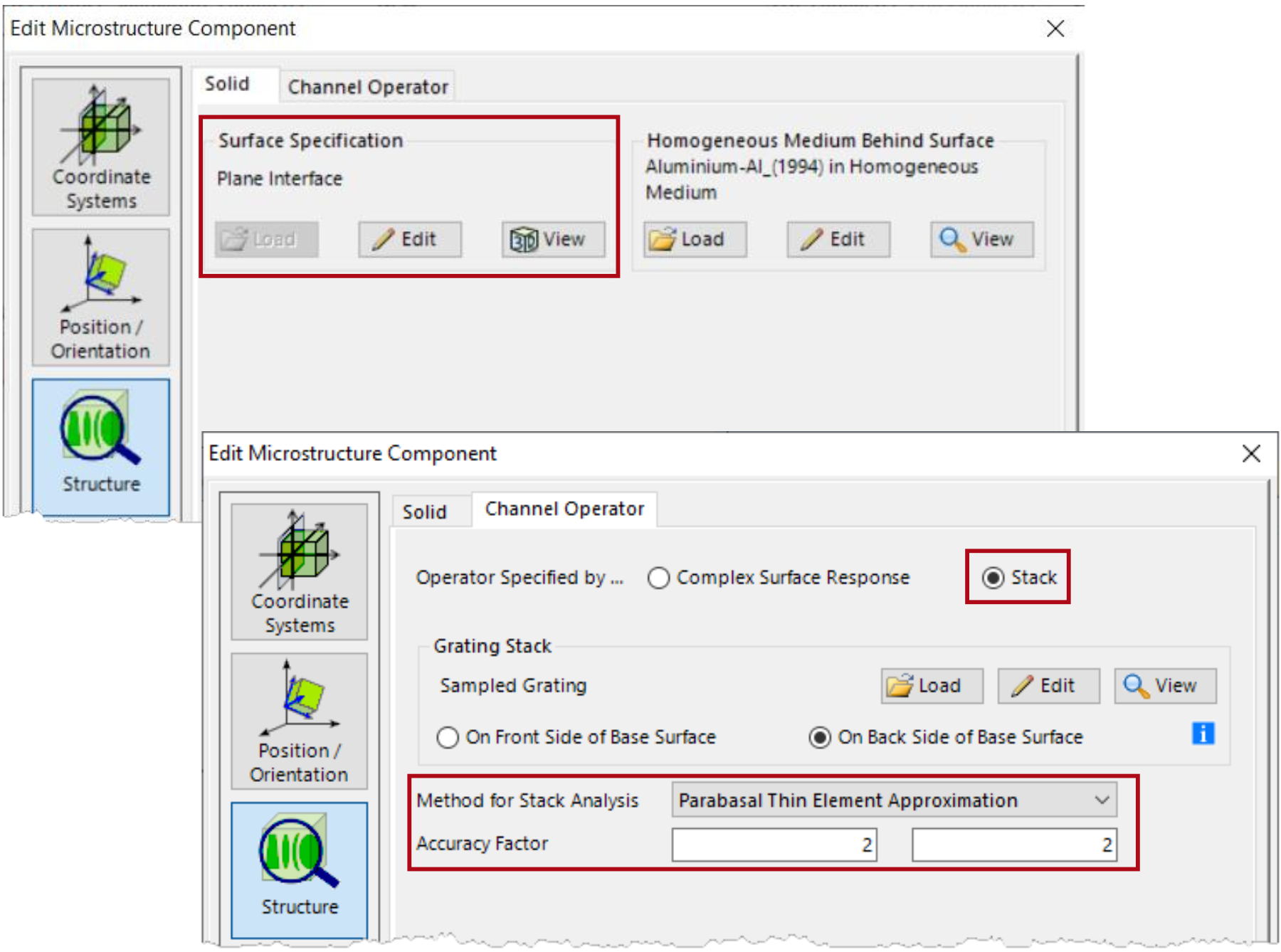Select Complex Surface Response radio option
Image resolution: width=1281 pixels, height=952 pixels.
tap(779, 577)
